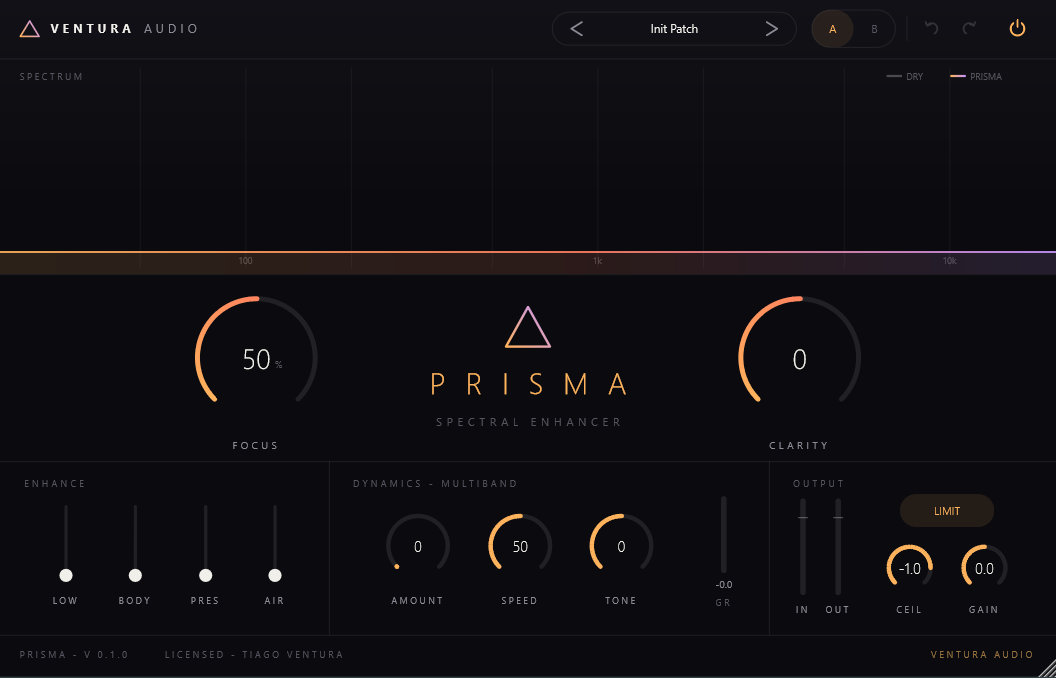Click the BODY enhance slider handle
The height and width of the screenshot is (678, 1056).
click(135, 575)
